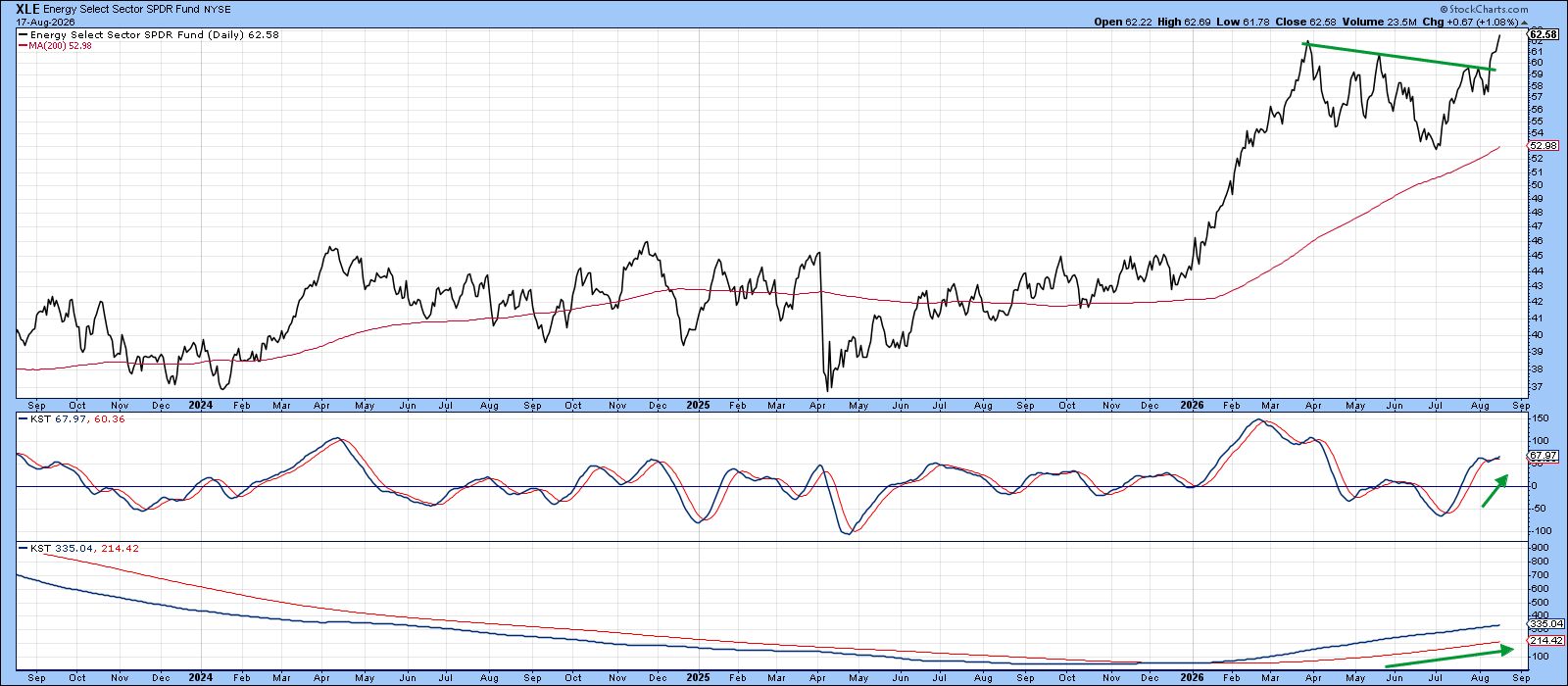Click the small up-triangle icon after Chg
This screenshot has height=686, width=1568.
pyautogui.click(x=1526, y=22)
